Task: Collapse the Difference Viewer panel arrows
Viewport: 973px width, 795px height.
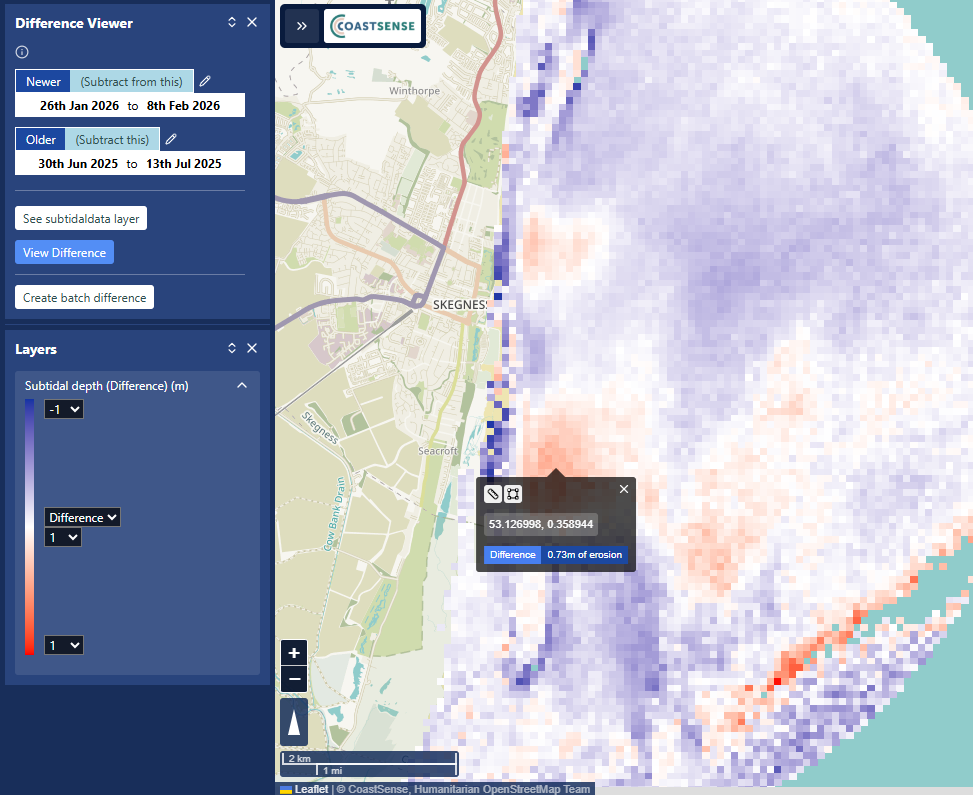Action: pos(232,22)
